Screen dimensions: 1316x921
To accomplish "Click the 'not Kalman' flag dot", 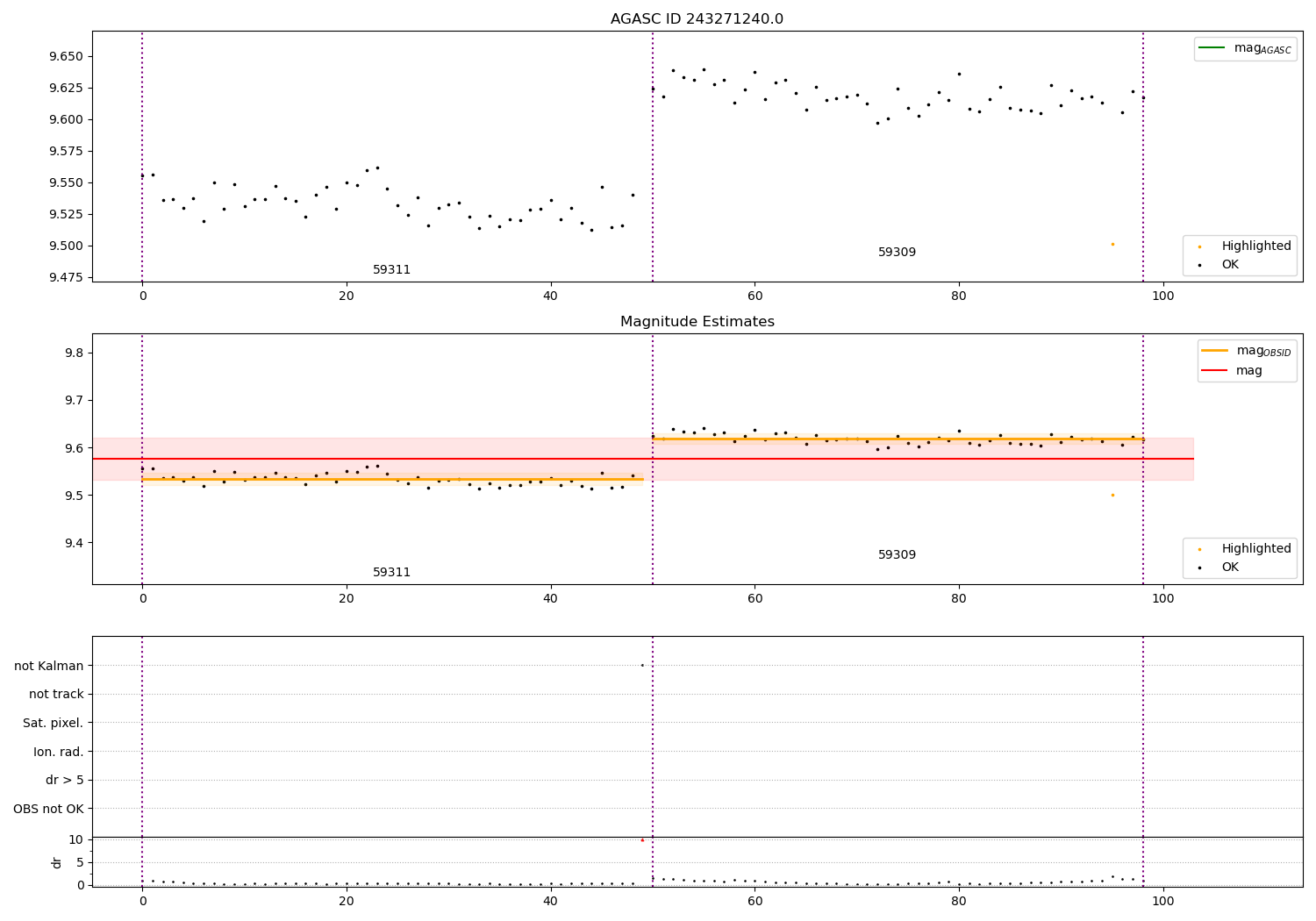I will pyautogui.click(x=642, y=665).
